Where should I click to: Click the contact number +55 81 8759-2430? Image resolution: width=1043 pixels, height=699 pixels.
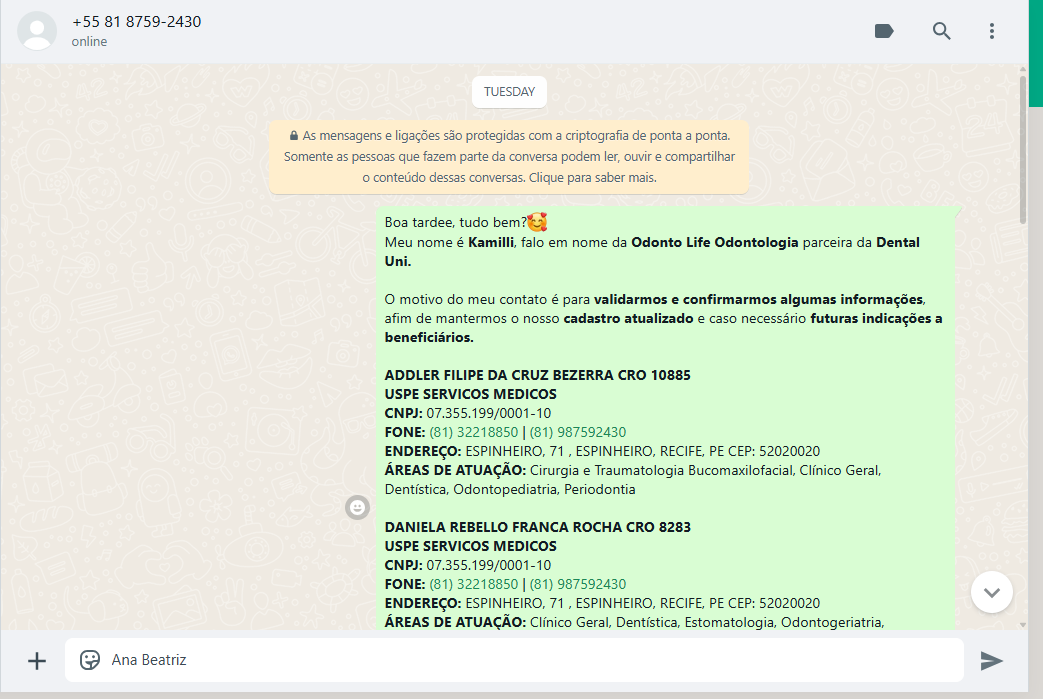[136, 22]
